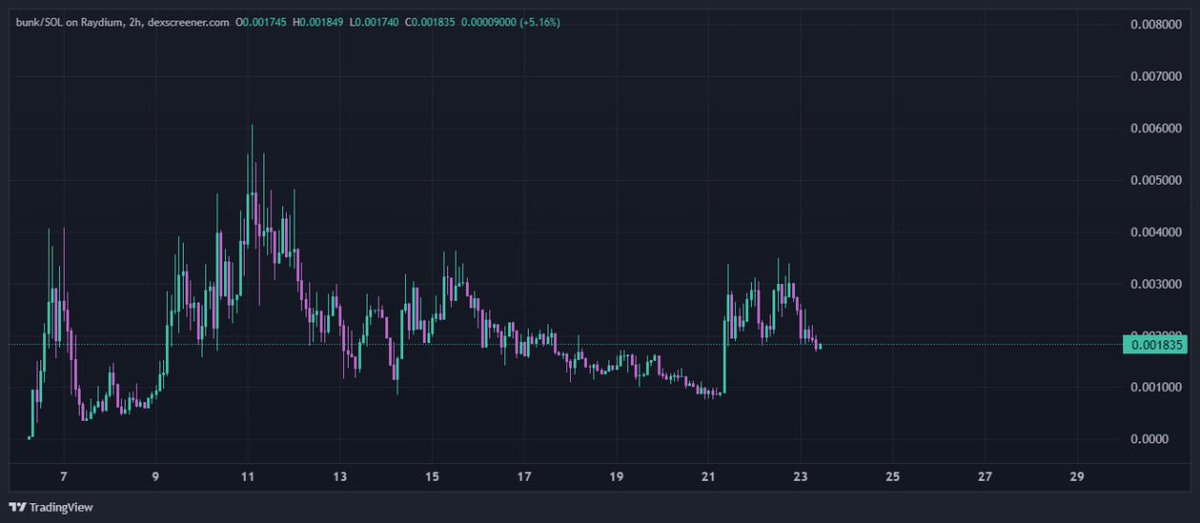
Task: Click date 15 on time axis
Action: pos(432,476)
